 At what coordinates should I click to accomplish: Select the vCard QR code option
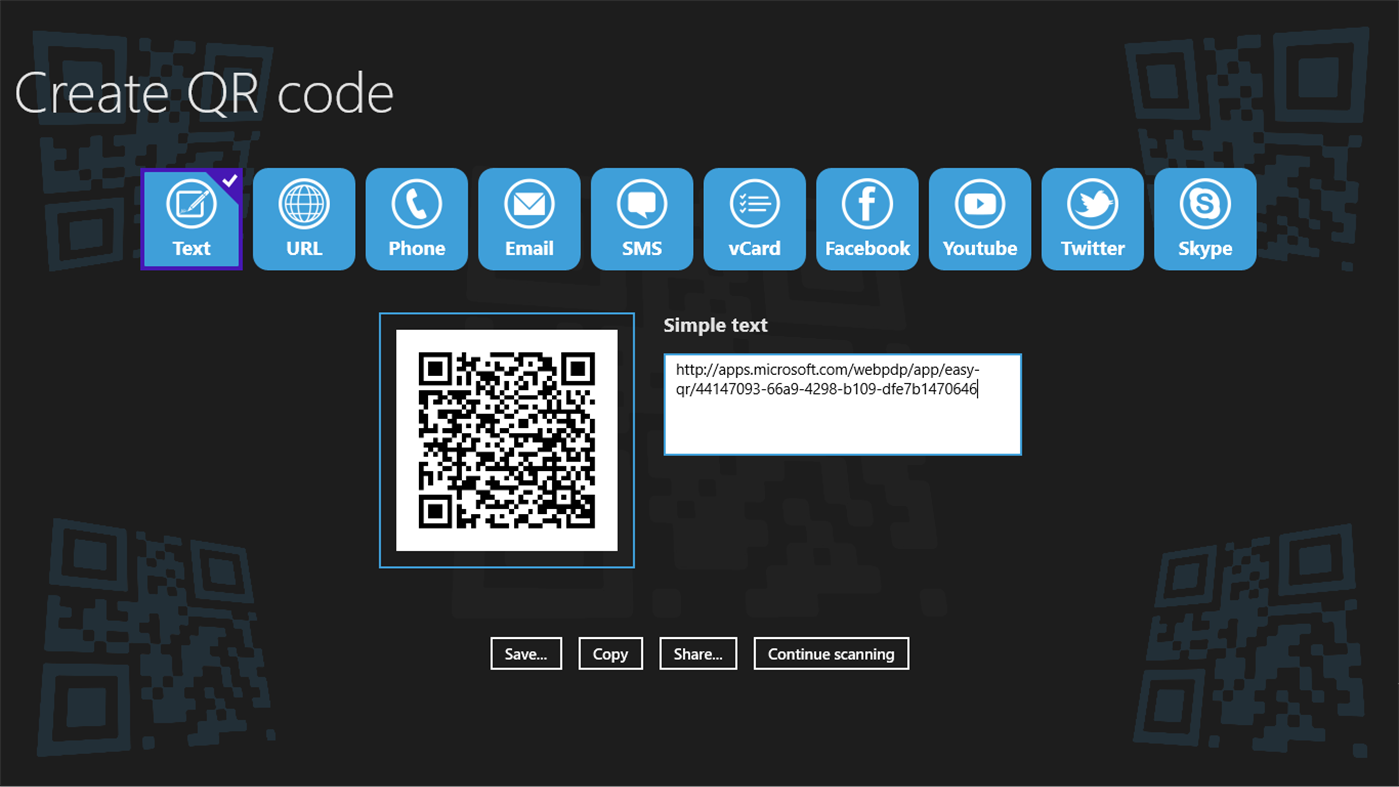click(x=754, y=219)
